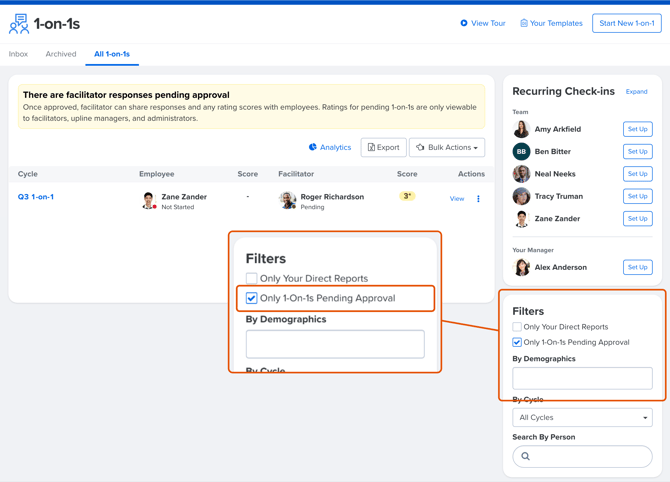The image size is (670, 482).
Task: Open the Bulk Actions dropdown
Action: pyautogui.click(x=447, y=147)
